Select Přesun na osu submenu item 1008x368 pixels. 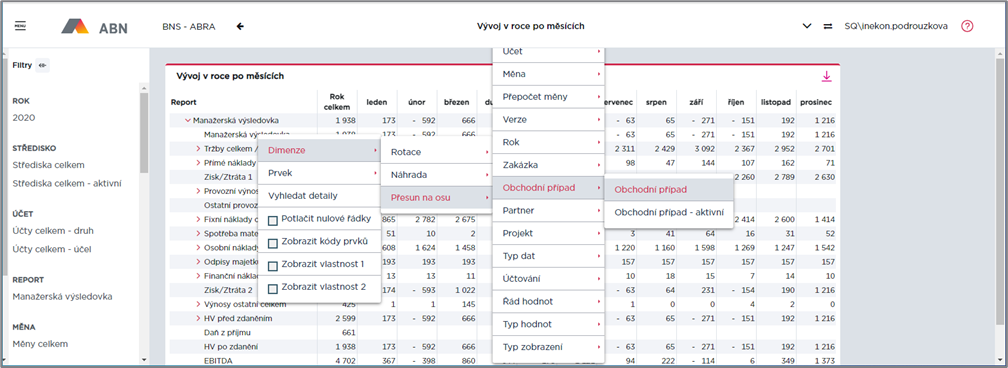point(436,198)
